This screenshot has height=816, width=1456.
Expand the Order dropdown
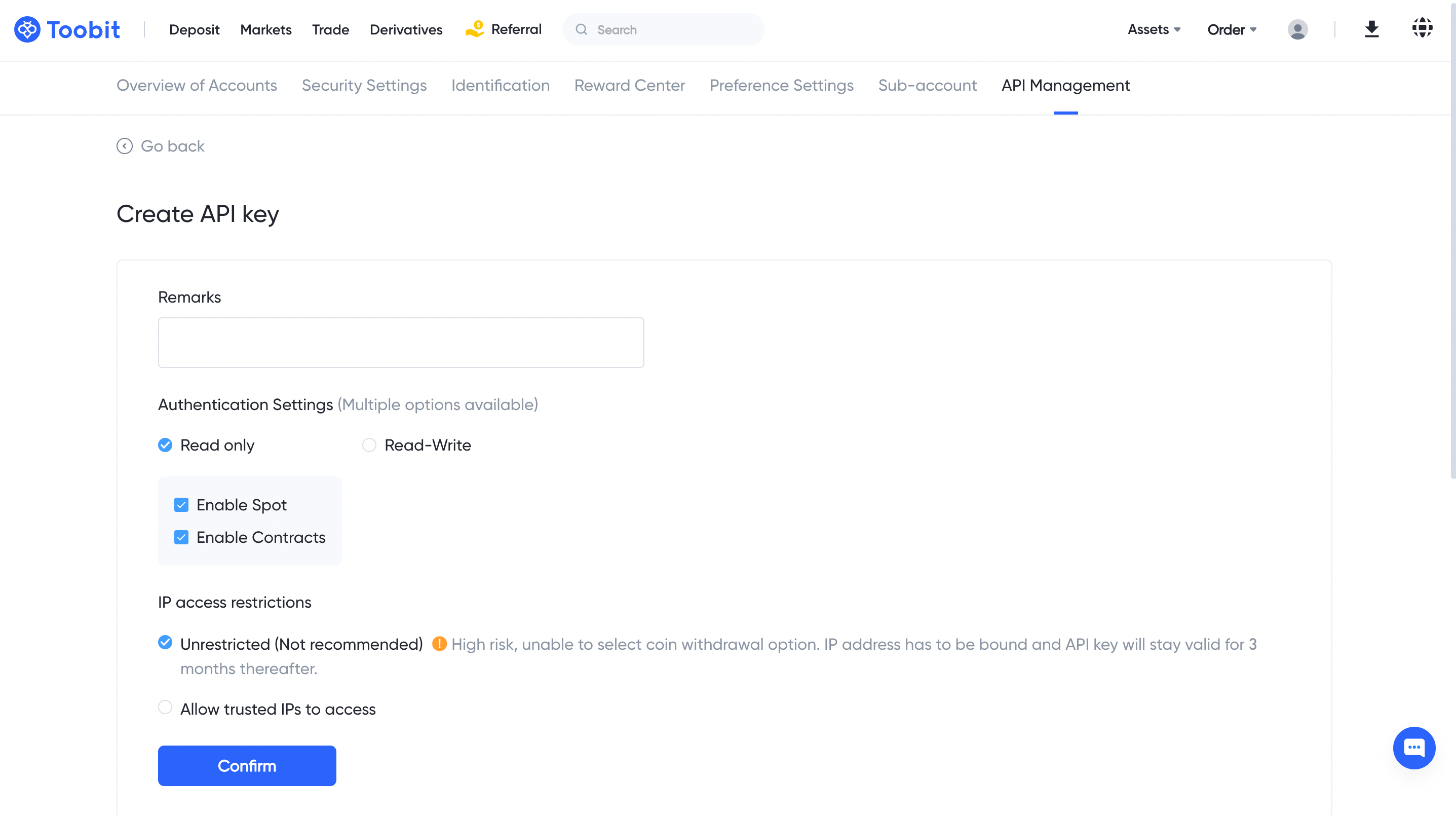coord(1232,29)
